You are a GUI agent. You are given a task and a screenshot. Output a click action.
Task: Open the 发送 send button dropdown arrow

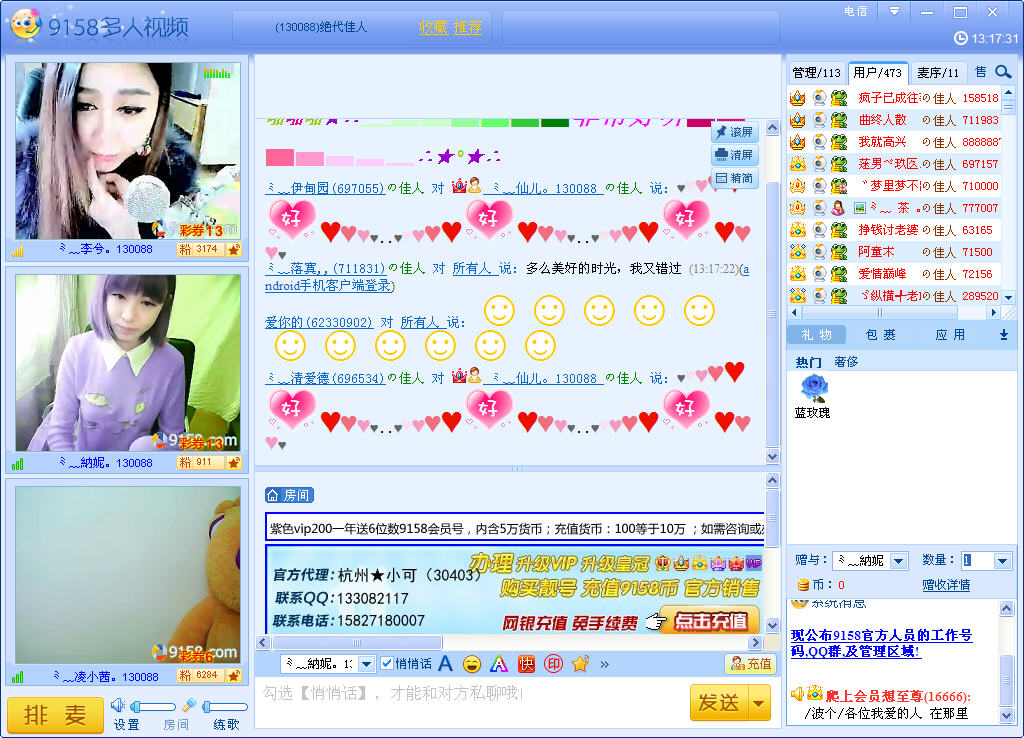(760, 703)
